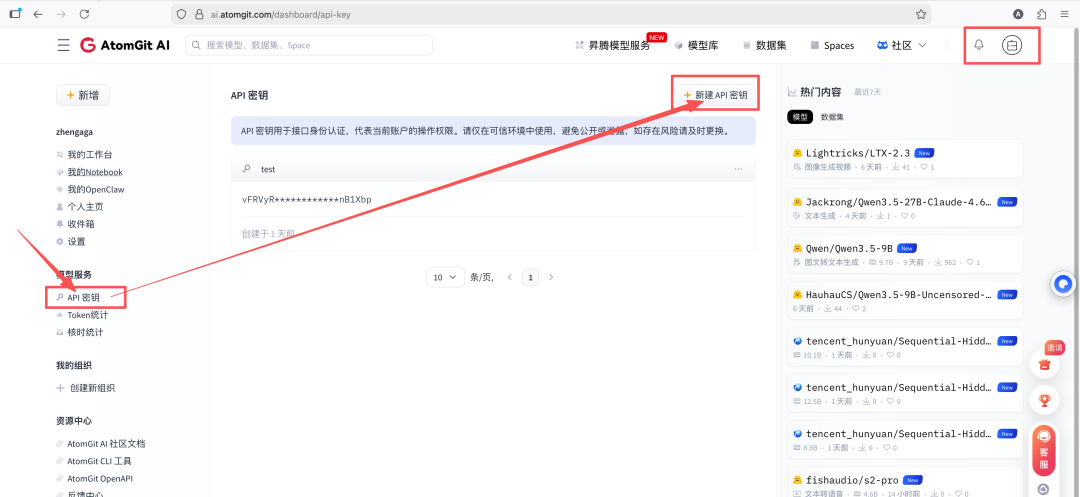Open 模型库 in top navigation
Image resolution: width=1080 pixels, height=497 pixels.
(x=696, y=45)
